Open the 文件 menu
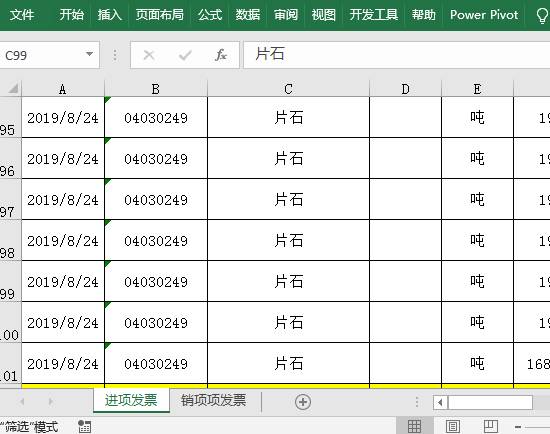The image size is (550, 434). pyautogui.click(x=22, y=15)
